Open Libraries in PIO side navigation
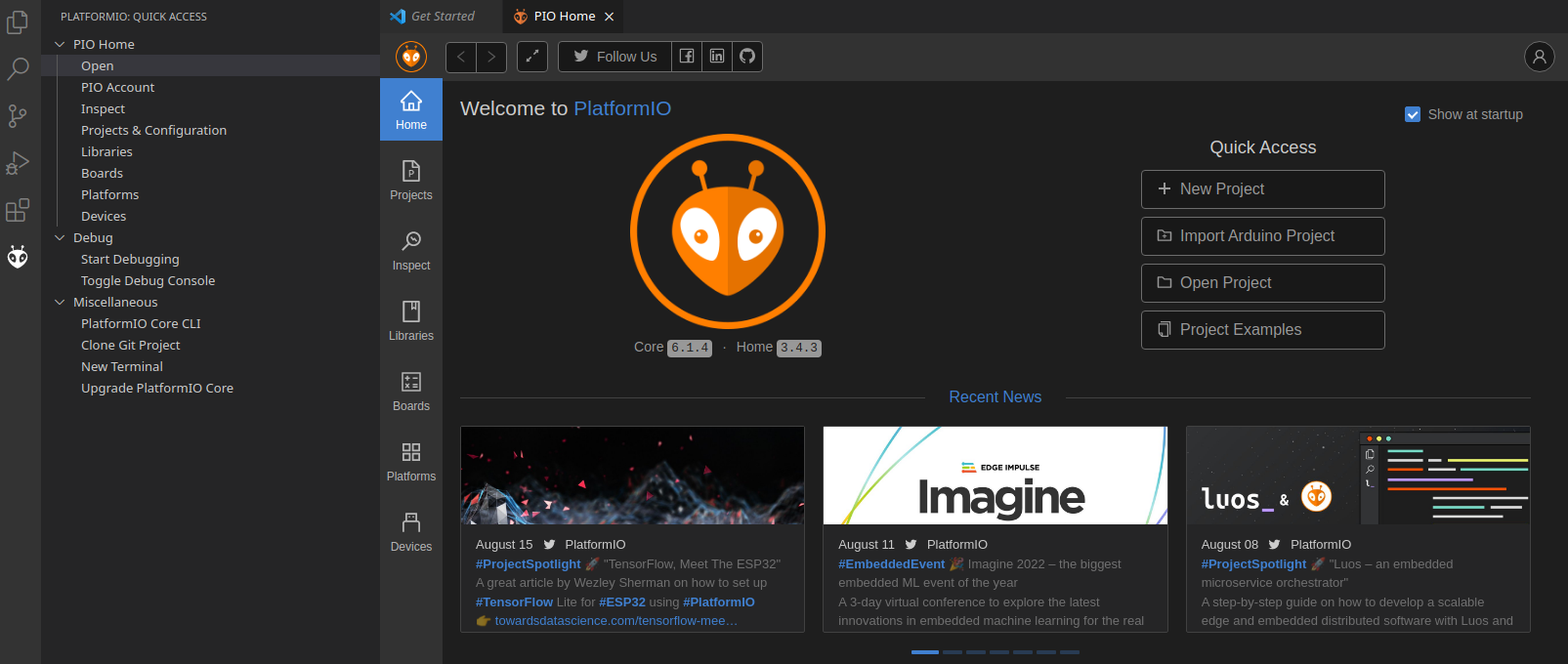The height and width of the screenshot is (664, 1568). (411, 322)
